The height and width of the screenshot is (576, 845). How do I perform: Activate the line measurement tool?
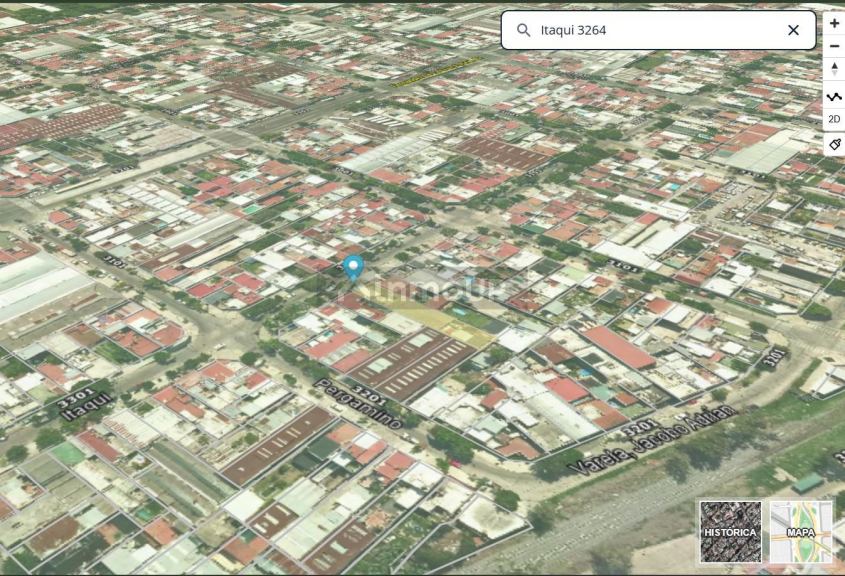[x=834, y=96]
